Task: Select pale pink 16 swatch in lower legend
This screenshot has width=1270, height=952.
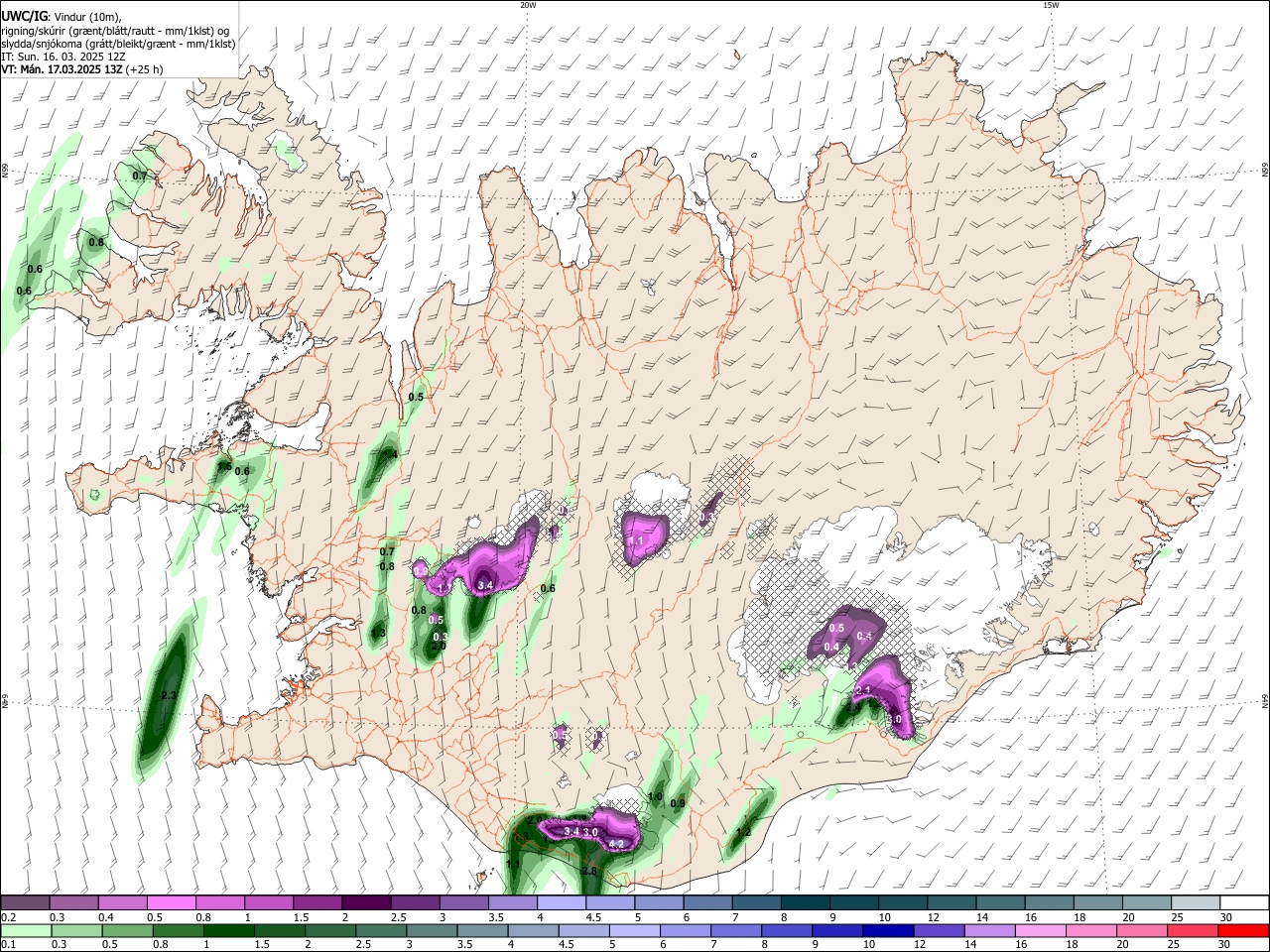Action: pos(1039,930)
